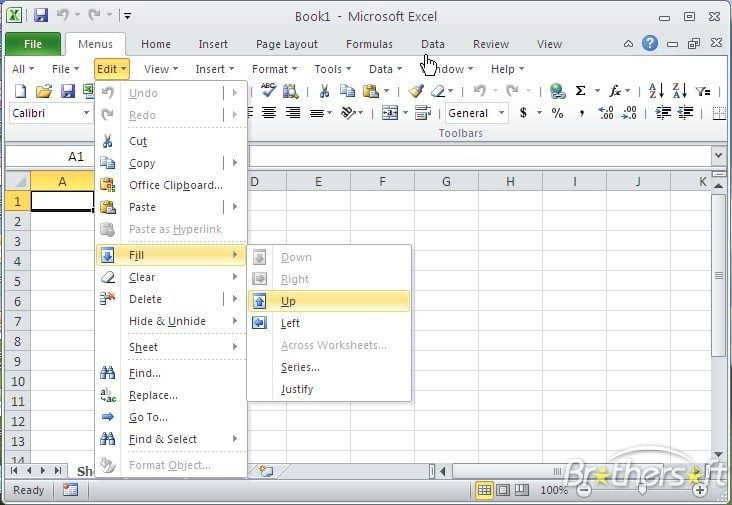Click the A1 Name Box field
Viewport: 732px width, 505px height.
point(50,156)
